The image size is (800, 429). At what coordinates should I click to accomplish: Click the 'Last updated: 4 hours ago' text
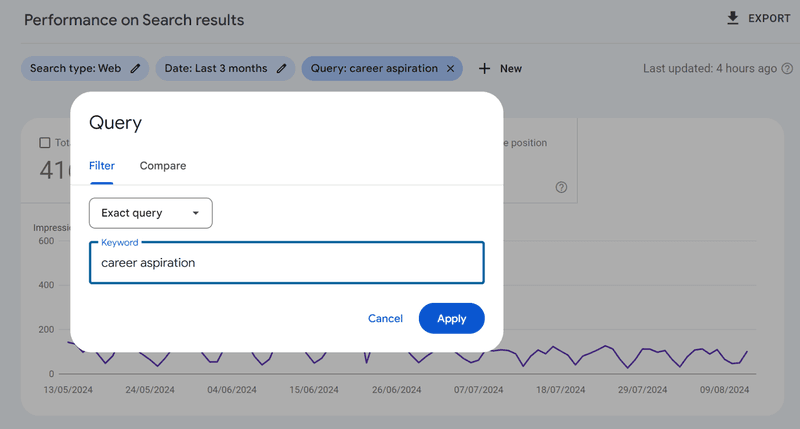(710, 68)
